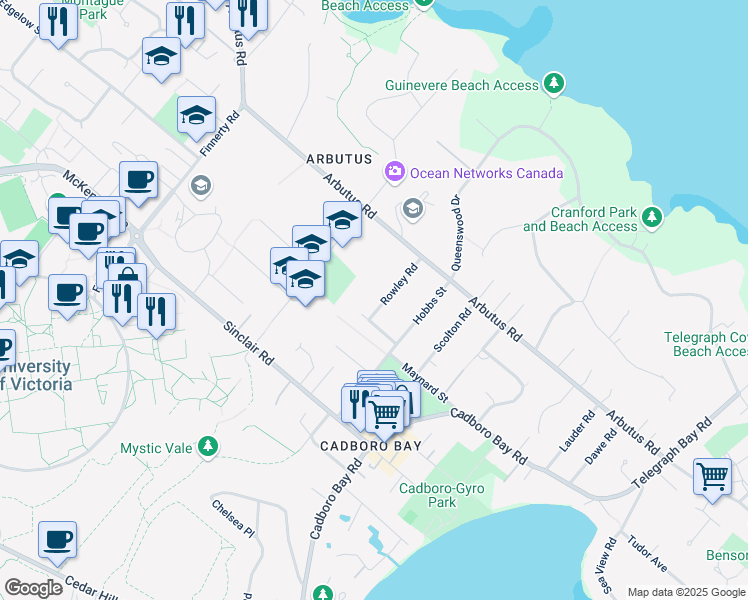This screenshot has width=748, height=600.
Task: Select the coffee cup marker above University of Victoria
Action: [x=67, y=294]
